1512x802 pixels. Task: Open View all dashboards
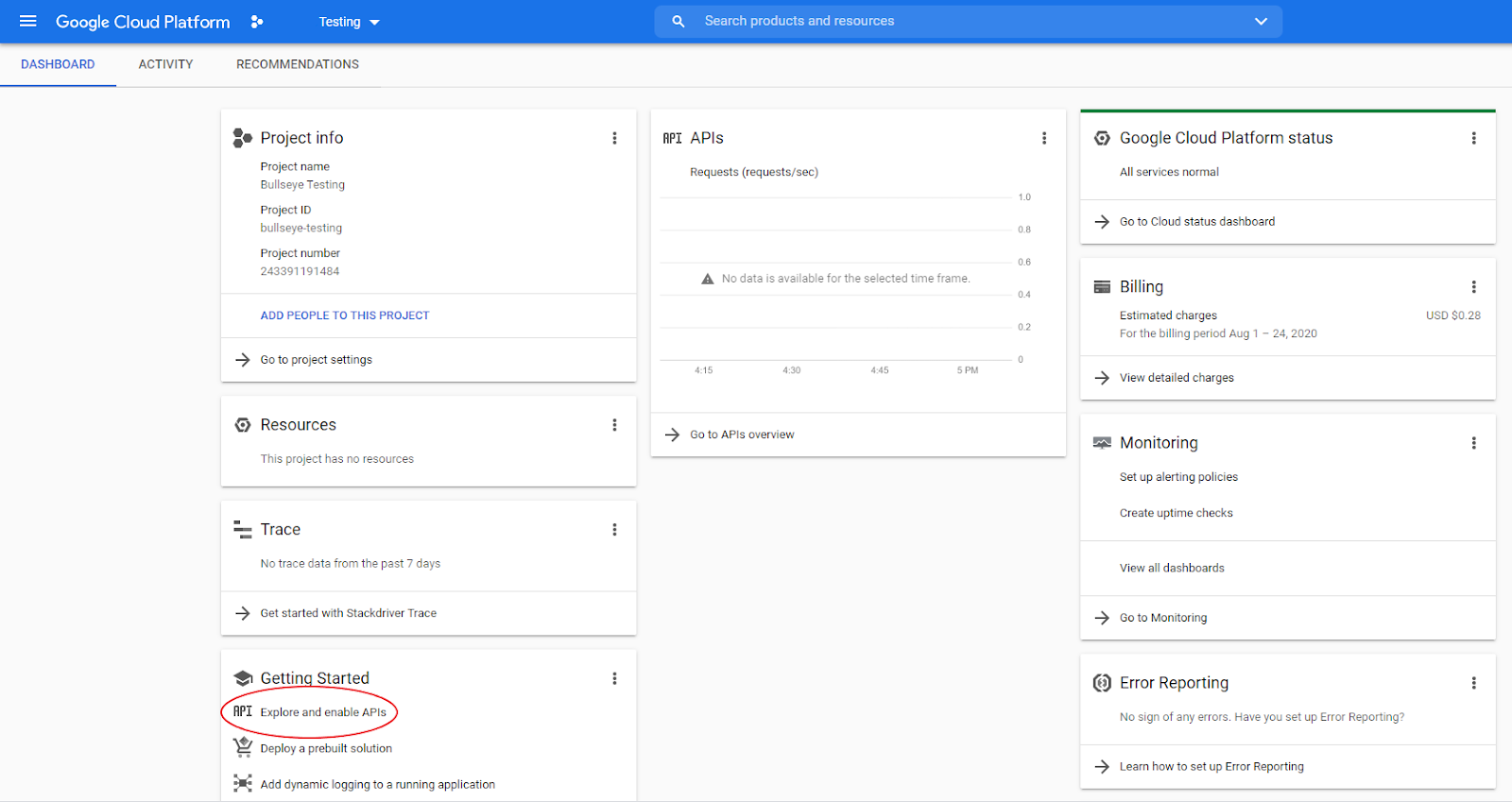tap(1172, 568)
